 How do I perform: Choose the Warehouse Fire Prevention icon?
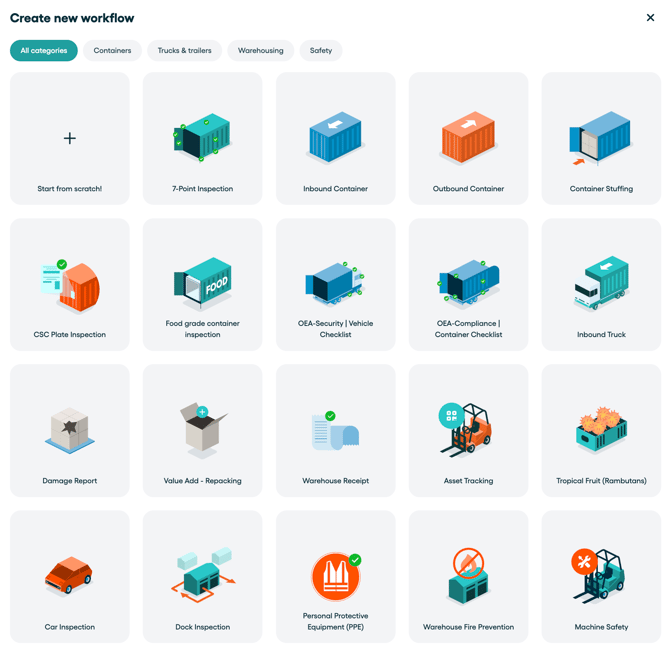tap(468, 577)
